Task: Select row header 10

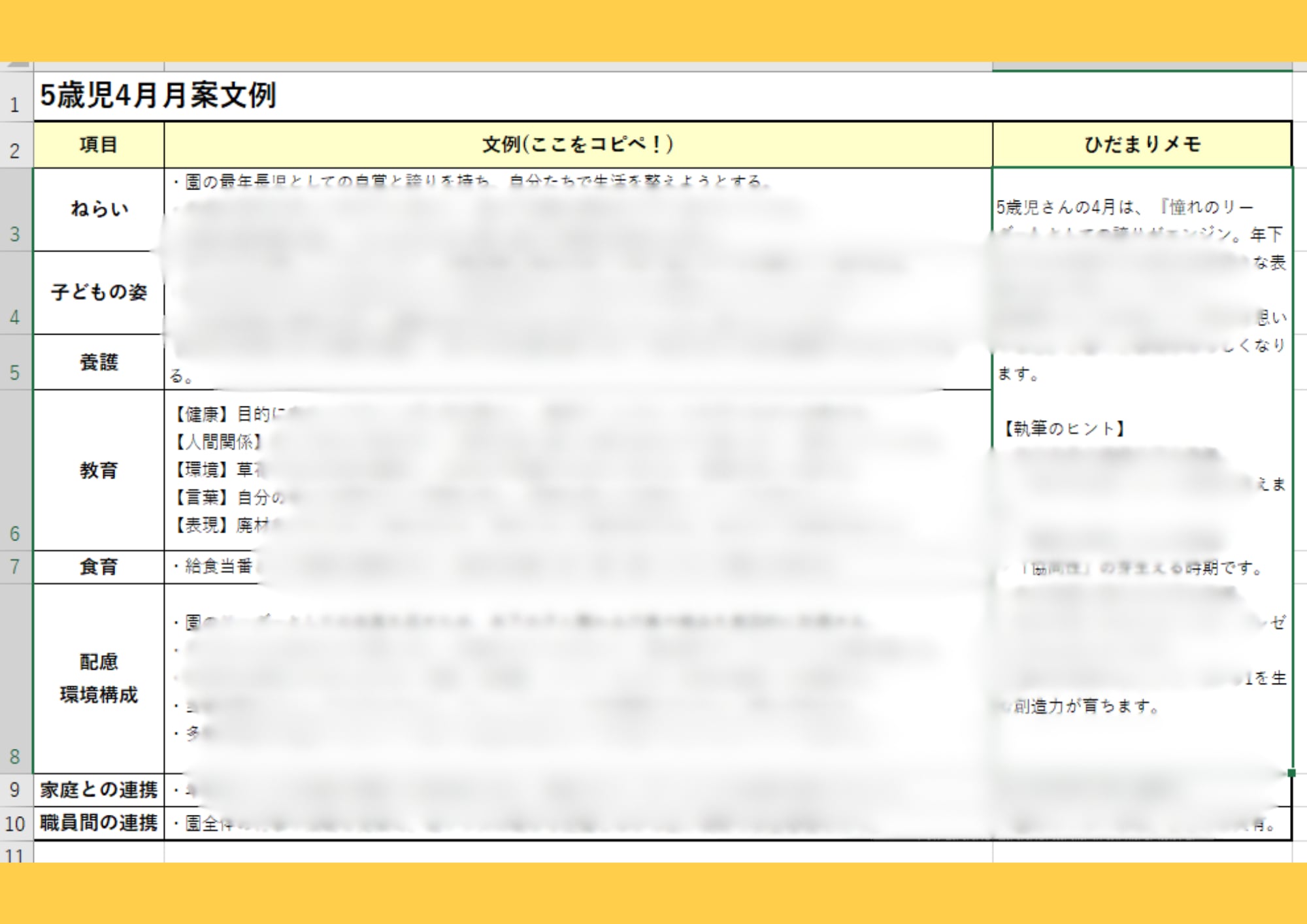Action: (16, 823)
